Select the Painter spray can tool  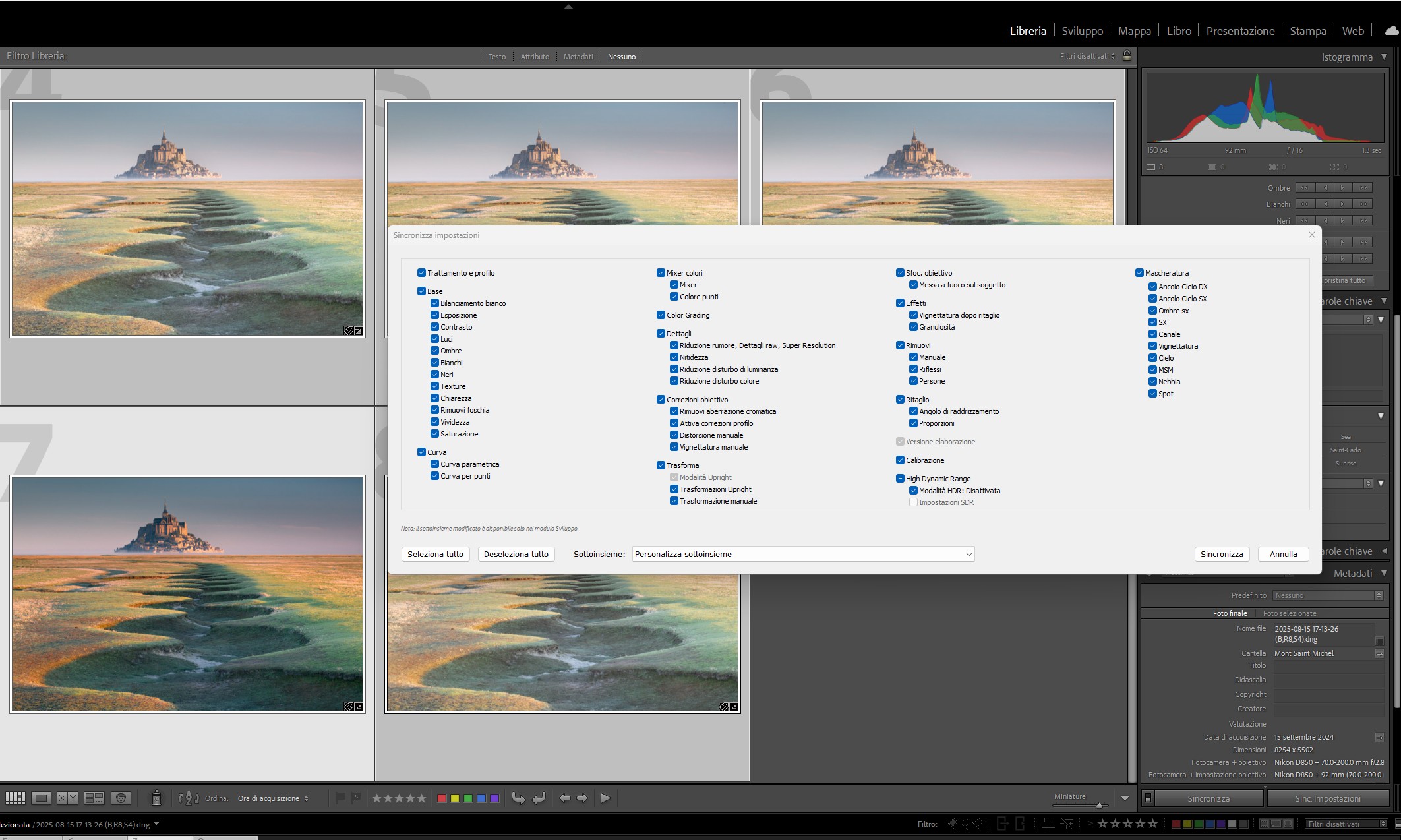(x=156, y=798)
